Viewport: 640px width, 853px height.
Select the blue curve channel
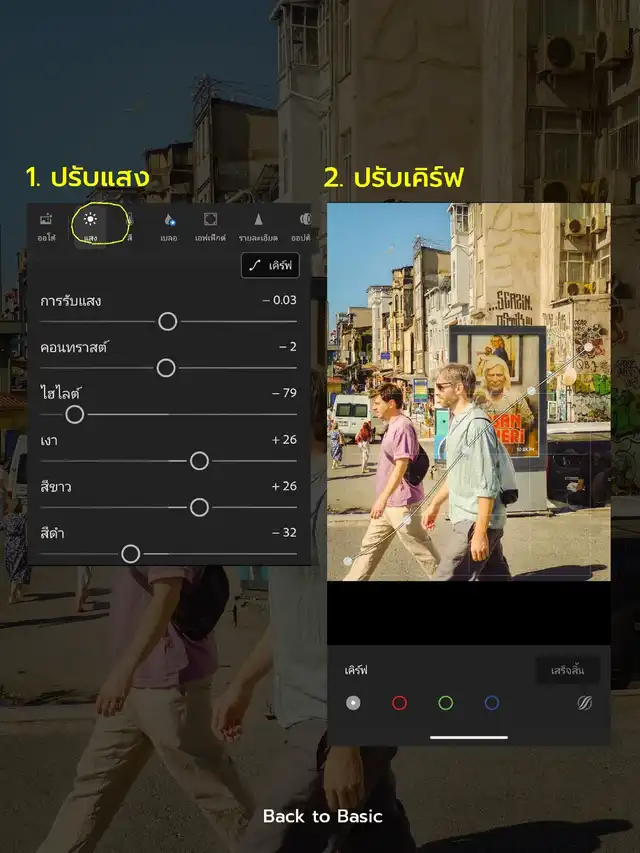pyautogui.click(x=492, y=703)
